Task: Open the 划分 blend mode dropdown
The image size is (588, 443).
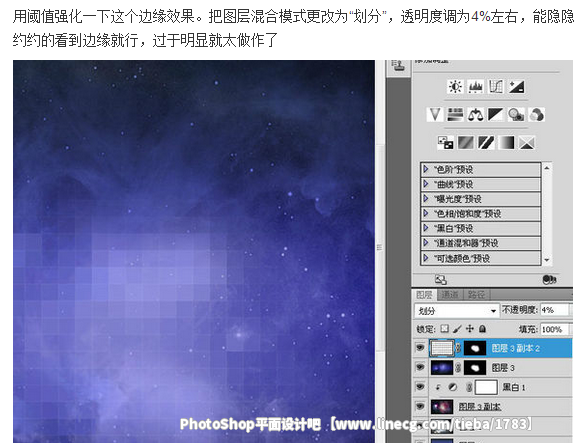Action: [457, 311]
